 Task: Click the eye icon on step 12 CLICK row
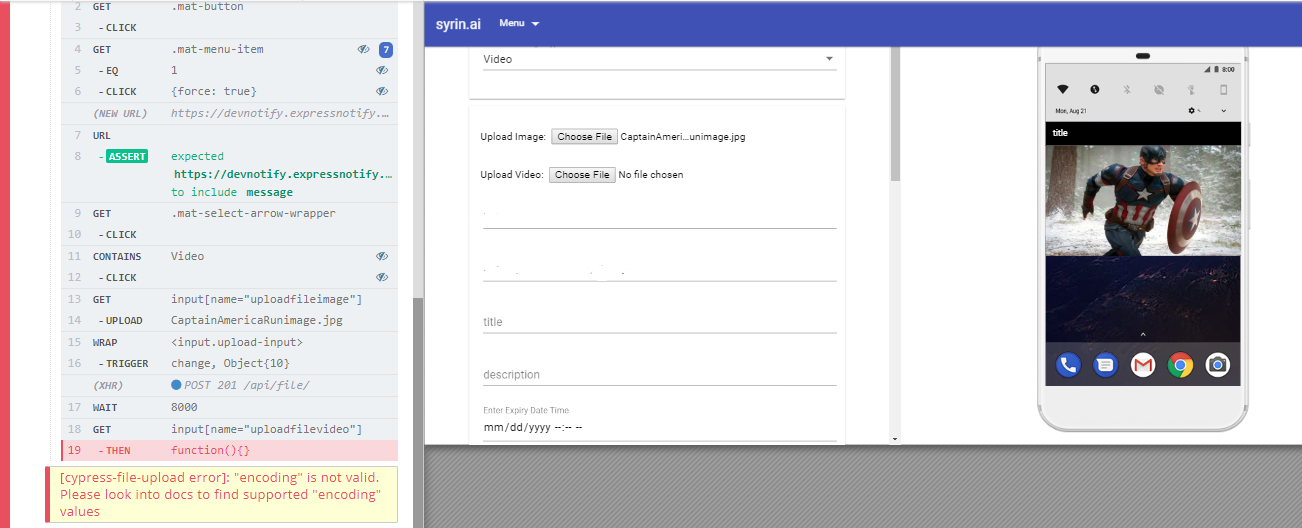tap(382, 277)
